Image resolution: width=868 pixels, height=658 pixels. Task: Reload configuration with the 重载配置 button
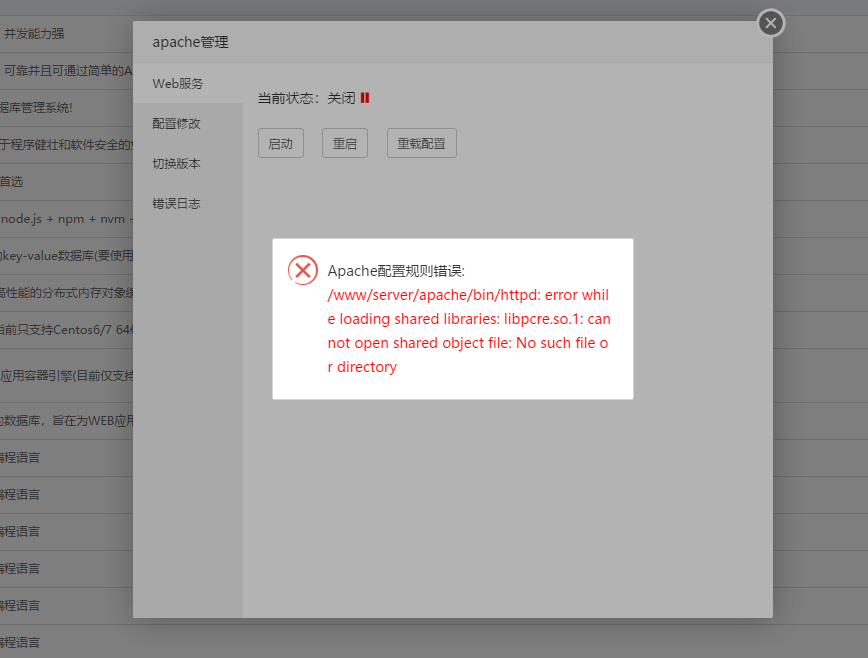click(x=422, y=143)
